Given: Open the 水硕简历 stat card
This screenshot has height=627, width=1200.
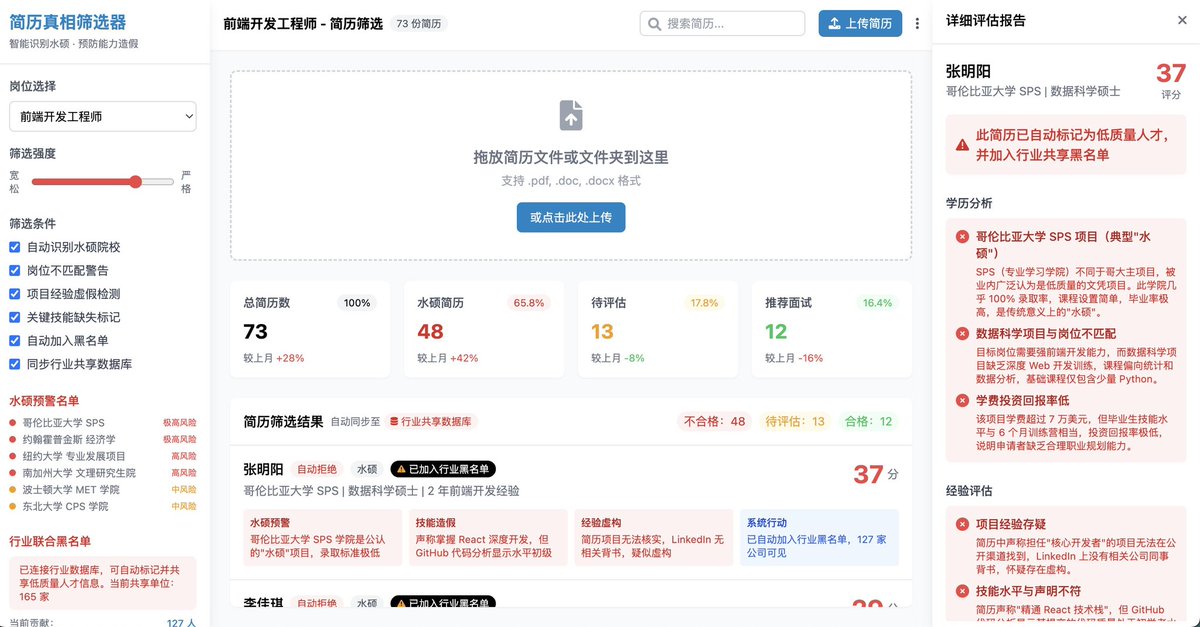Looking at the screenshot, I should 484,329.
